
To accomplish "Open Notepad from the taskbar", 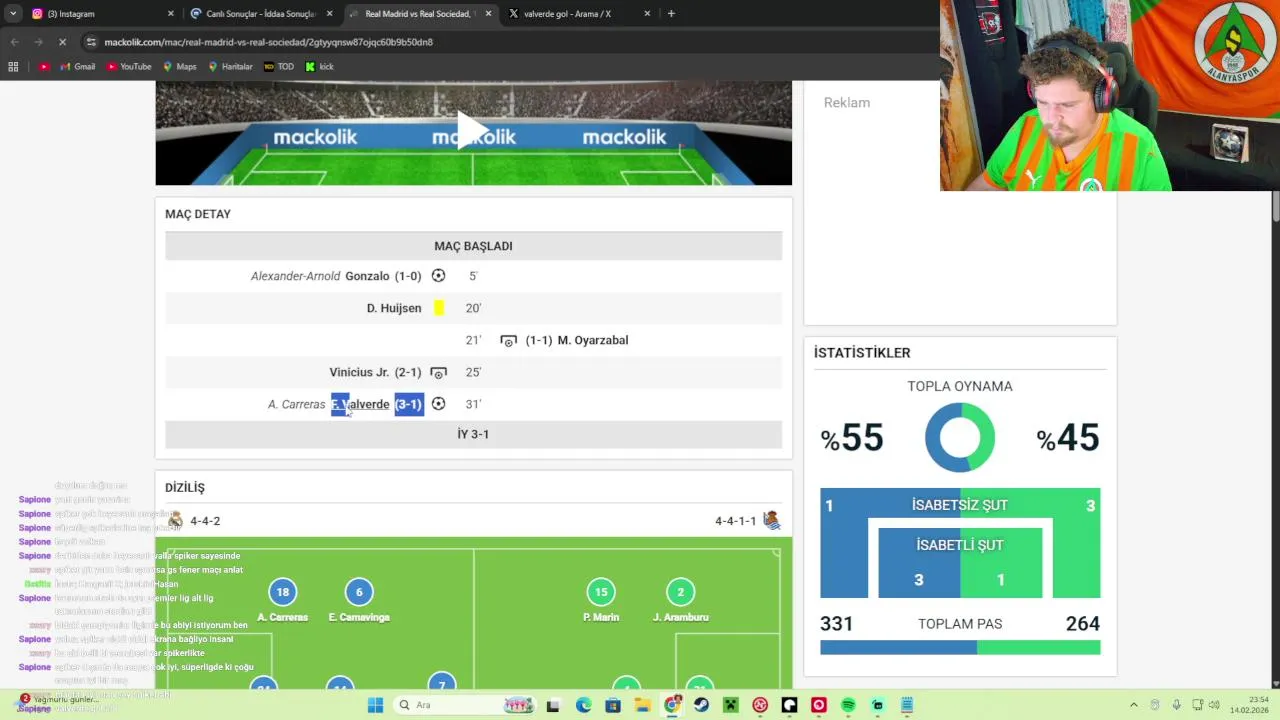I will 907,705.
